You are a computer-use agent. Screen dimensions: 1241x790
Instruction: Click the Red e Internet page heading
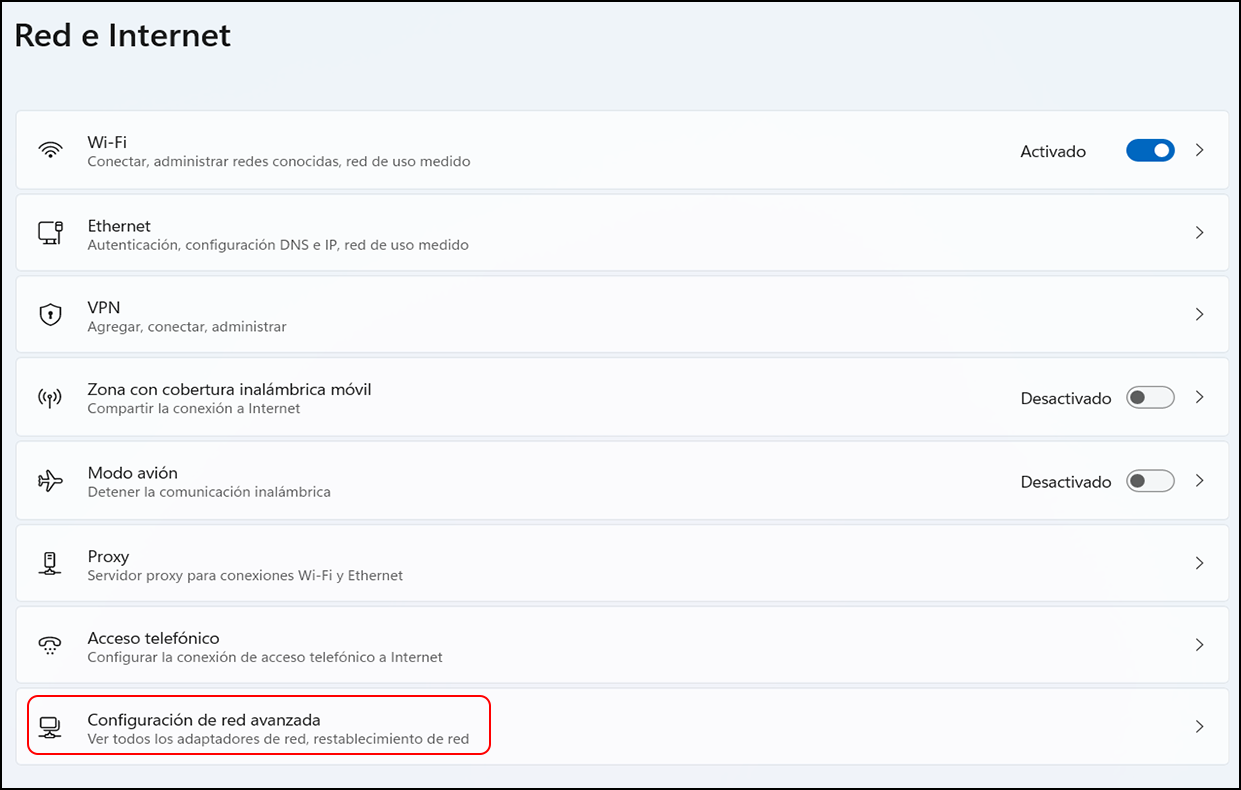122,35
